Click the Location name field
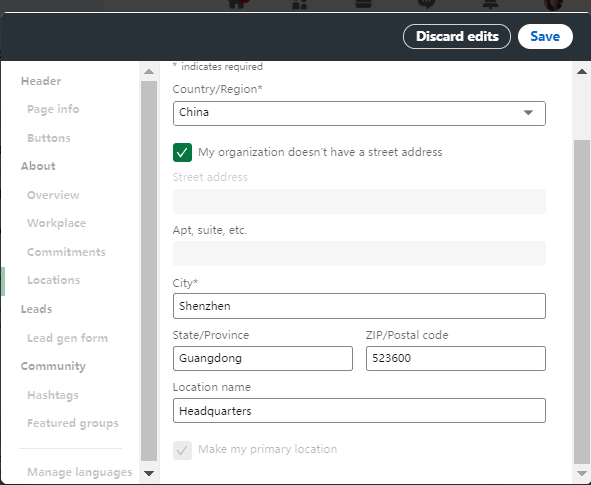This screenshot has width=591, height=485. (359, 410)
